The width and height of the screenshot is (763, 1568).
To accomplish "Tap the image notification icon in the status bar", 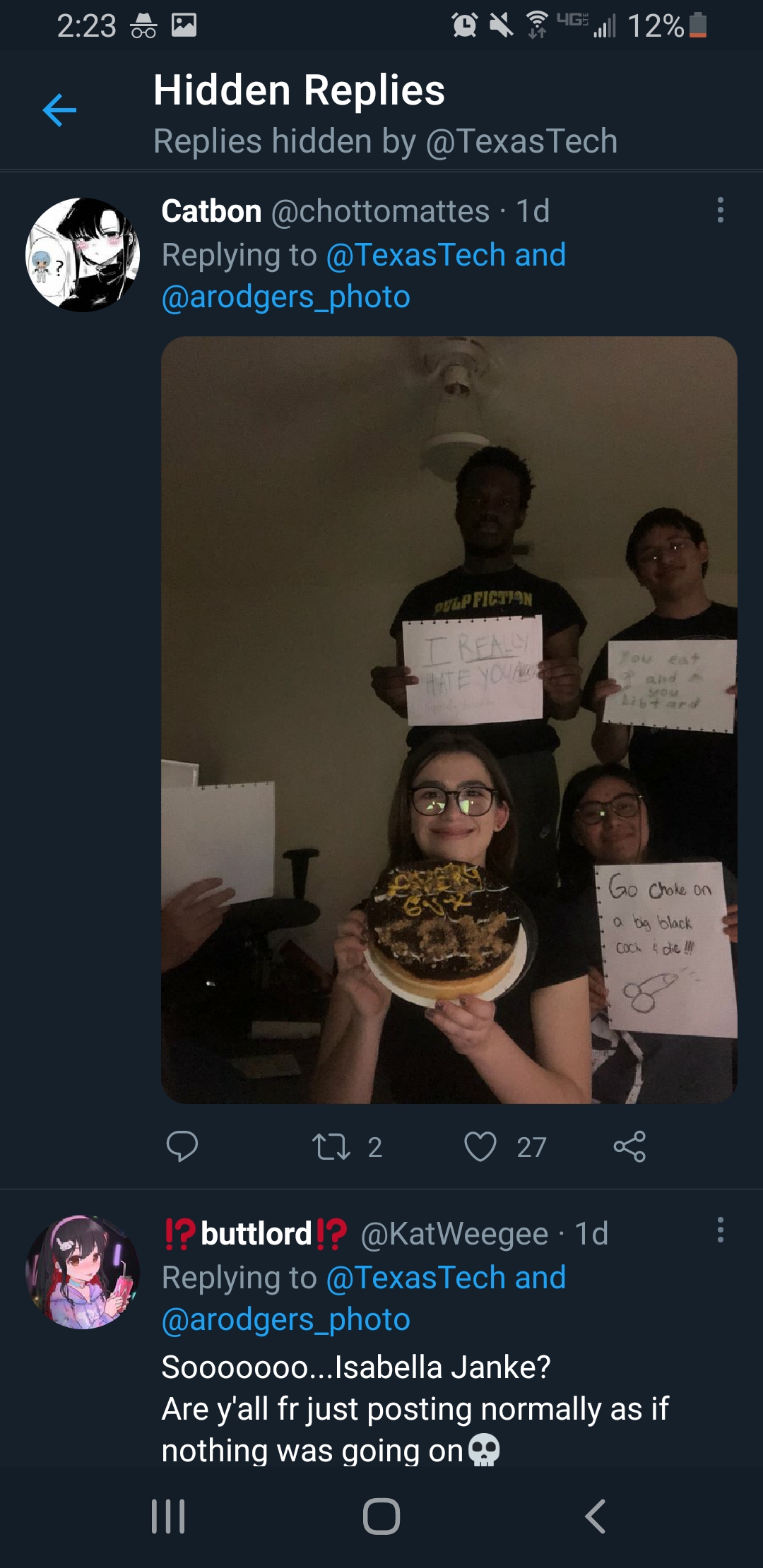I will click(184, 25).
